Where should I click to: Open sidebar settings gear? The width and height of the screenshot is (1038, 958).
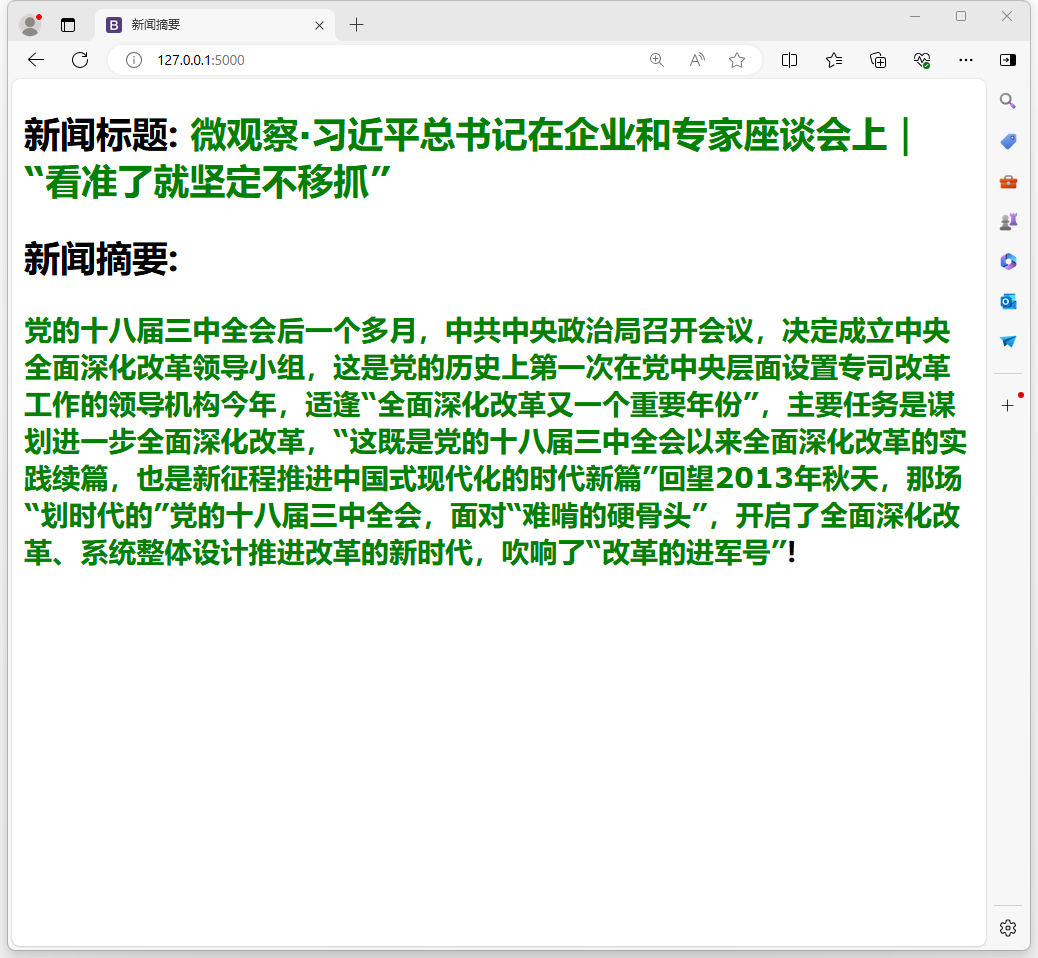click(x=1008, y=928)
